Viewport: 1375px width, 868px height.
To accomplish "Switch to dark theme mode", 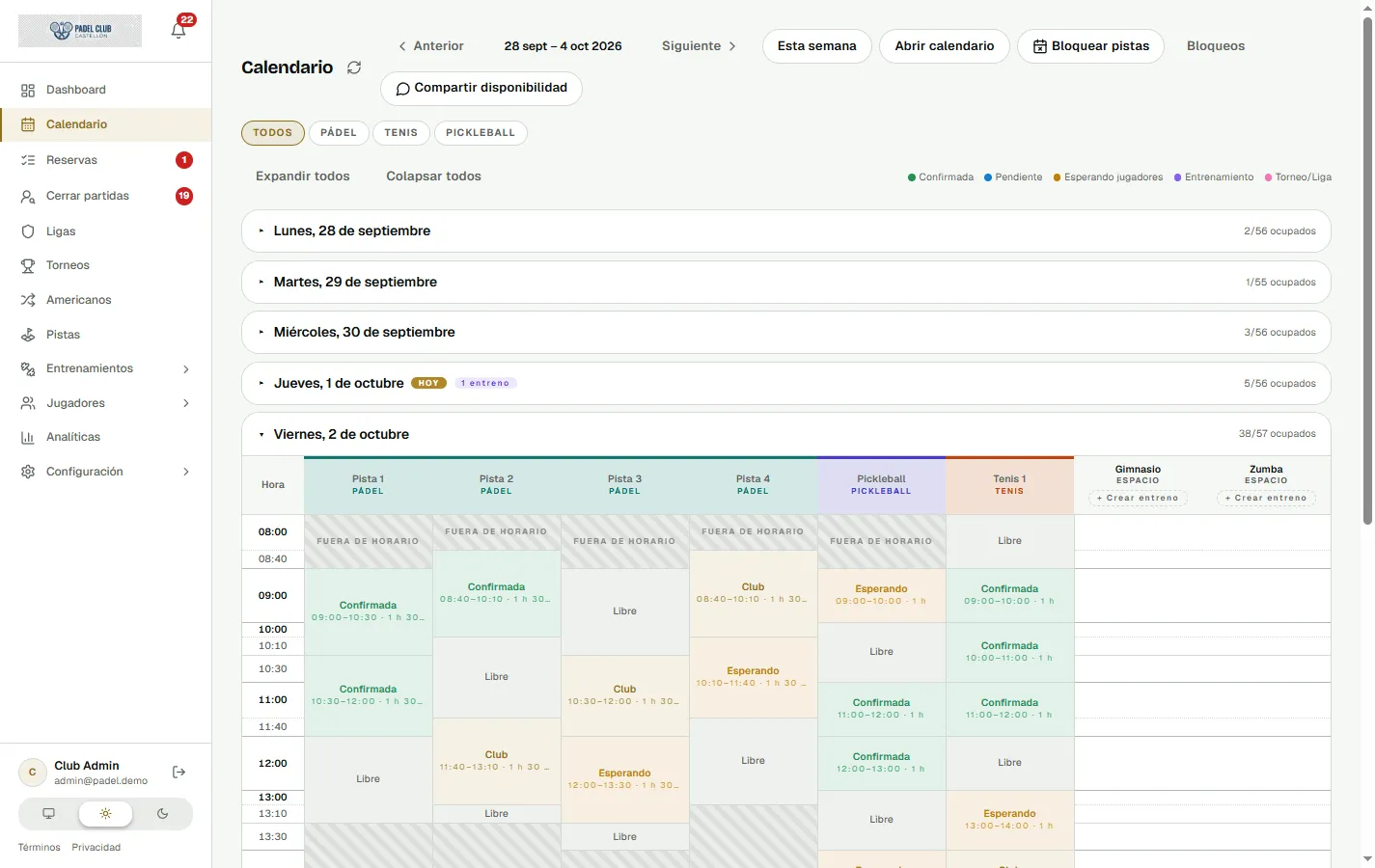I will pos(162,814).
